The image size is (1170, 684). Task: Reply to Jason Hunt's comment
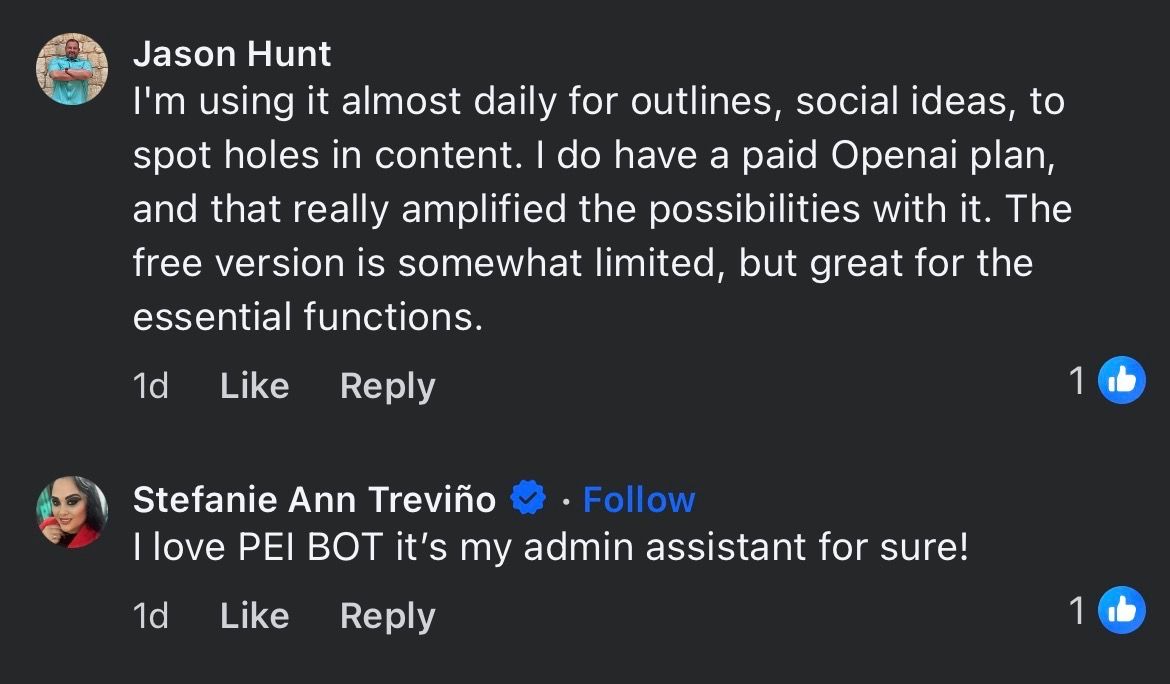[x=387, y=386]
